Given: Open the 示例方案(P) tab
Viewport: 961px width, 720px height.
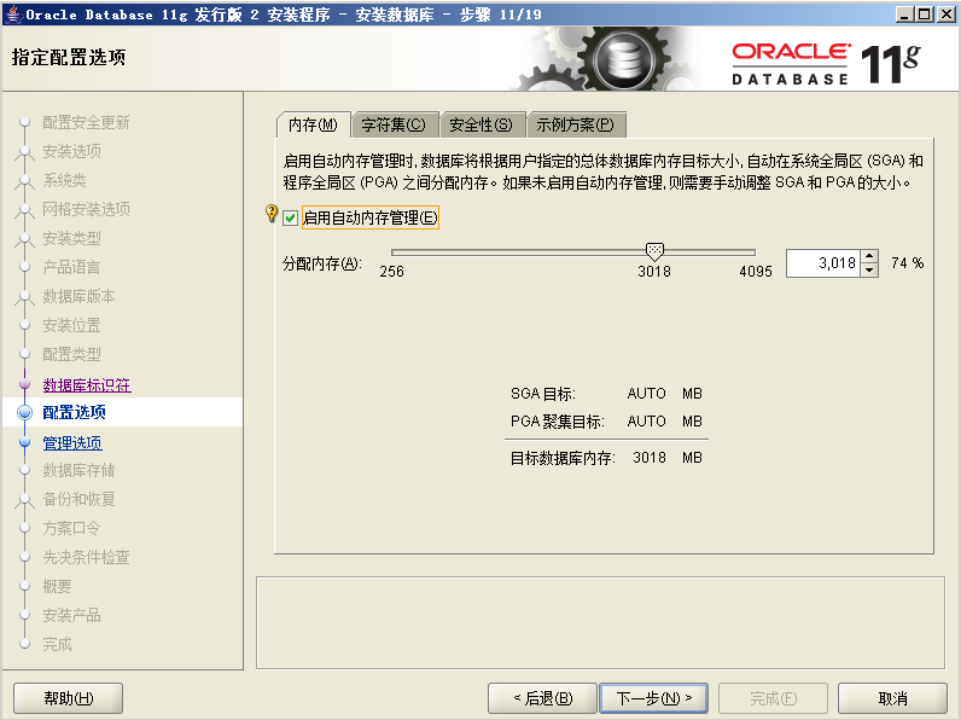Looking at the screenshot, I should (x=575, y=124).
